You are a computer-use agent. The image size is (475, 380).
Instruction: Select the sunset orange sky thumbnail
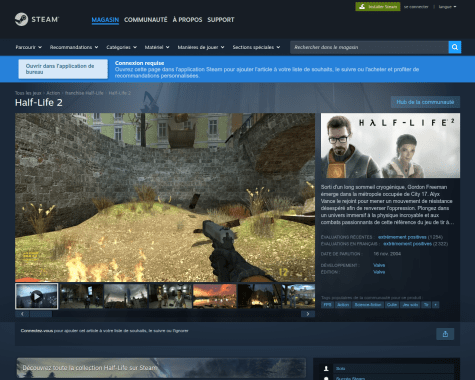click(x=215, y=296)
